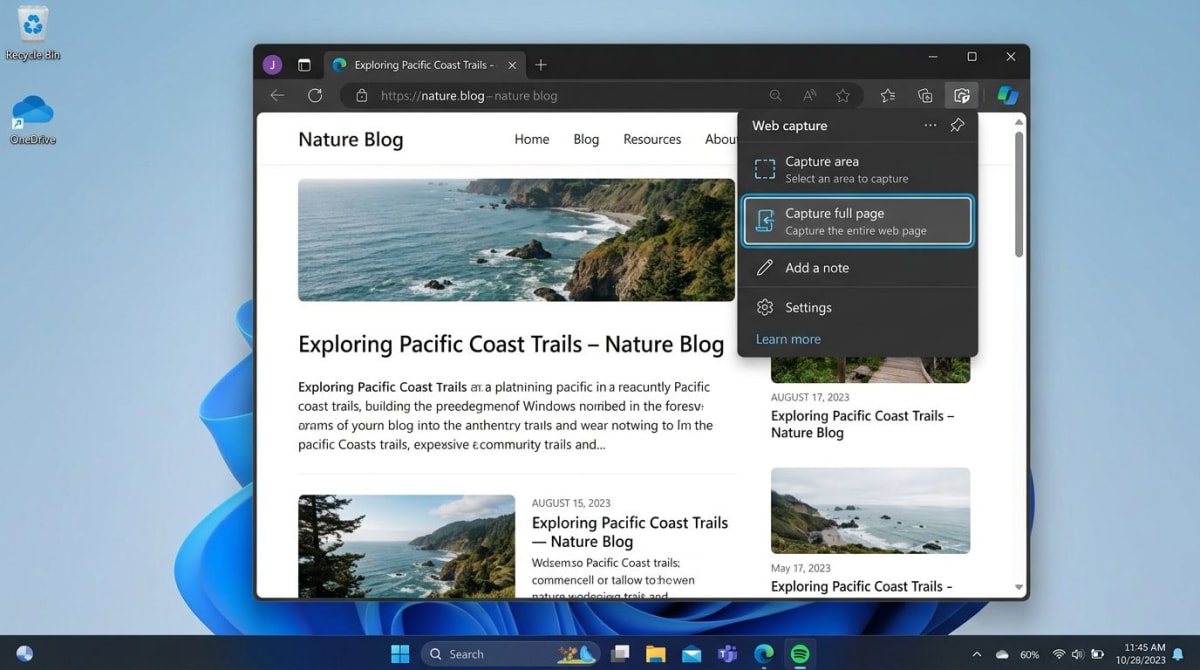Open Copilot in Microsoft Edge
The image size is (1200, 670).
[1007, 95]
